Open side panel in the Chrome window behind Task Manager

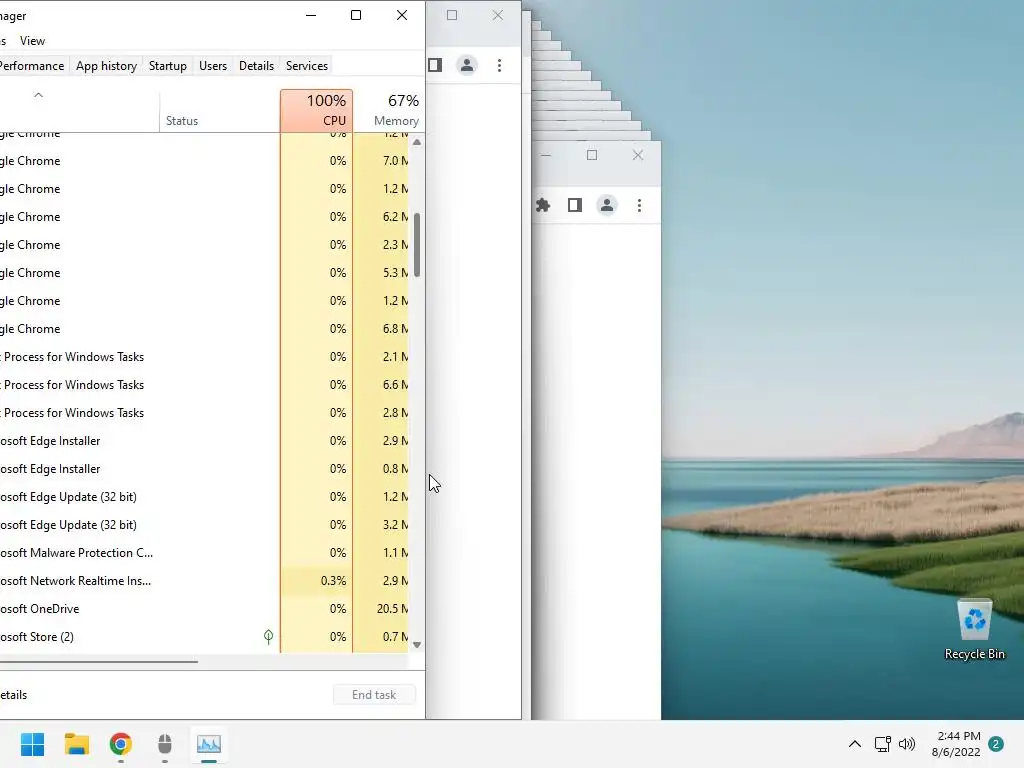pyautogui.click(x=436, y=65)
